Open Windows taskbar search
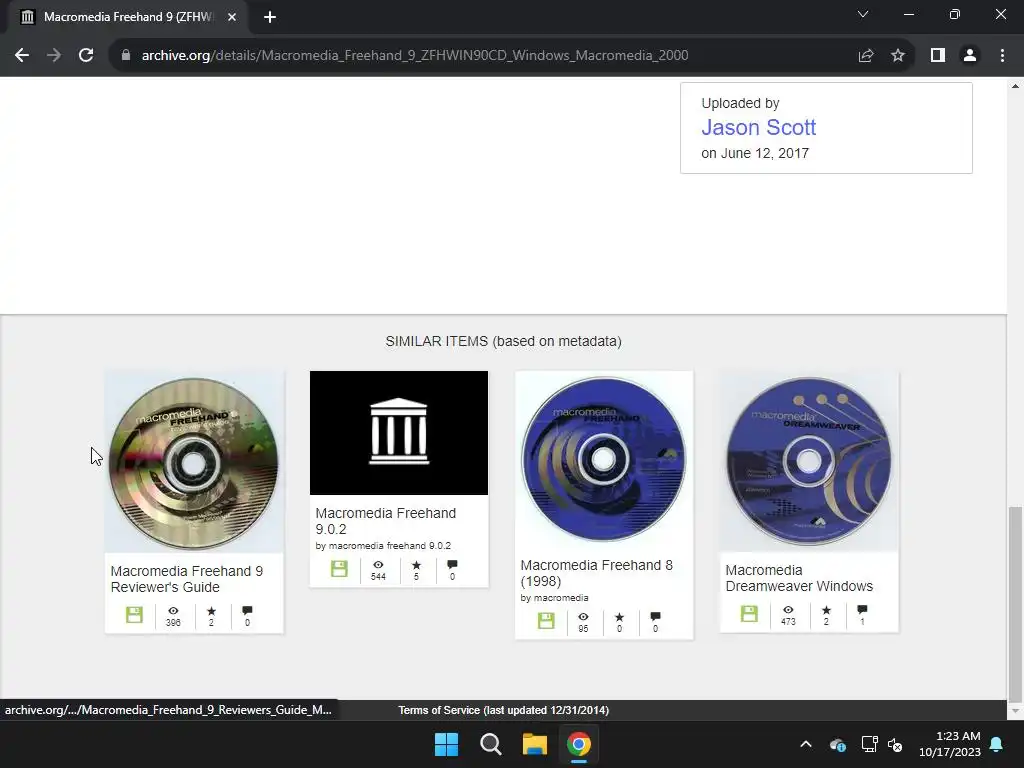 (x=490, y=744)
